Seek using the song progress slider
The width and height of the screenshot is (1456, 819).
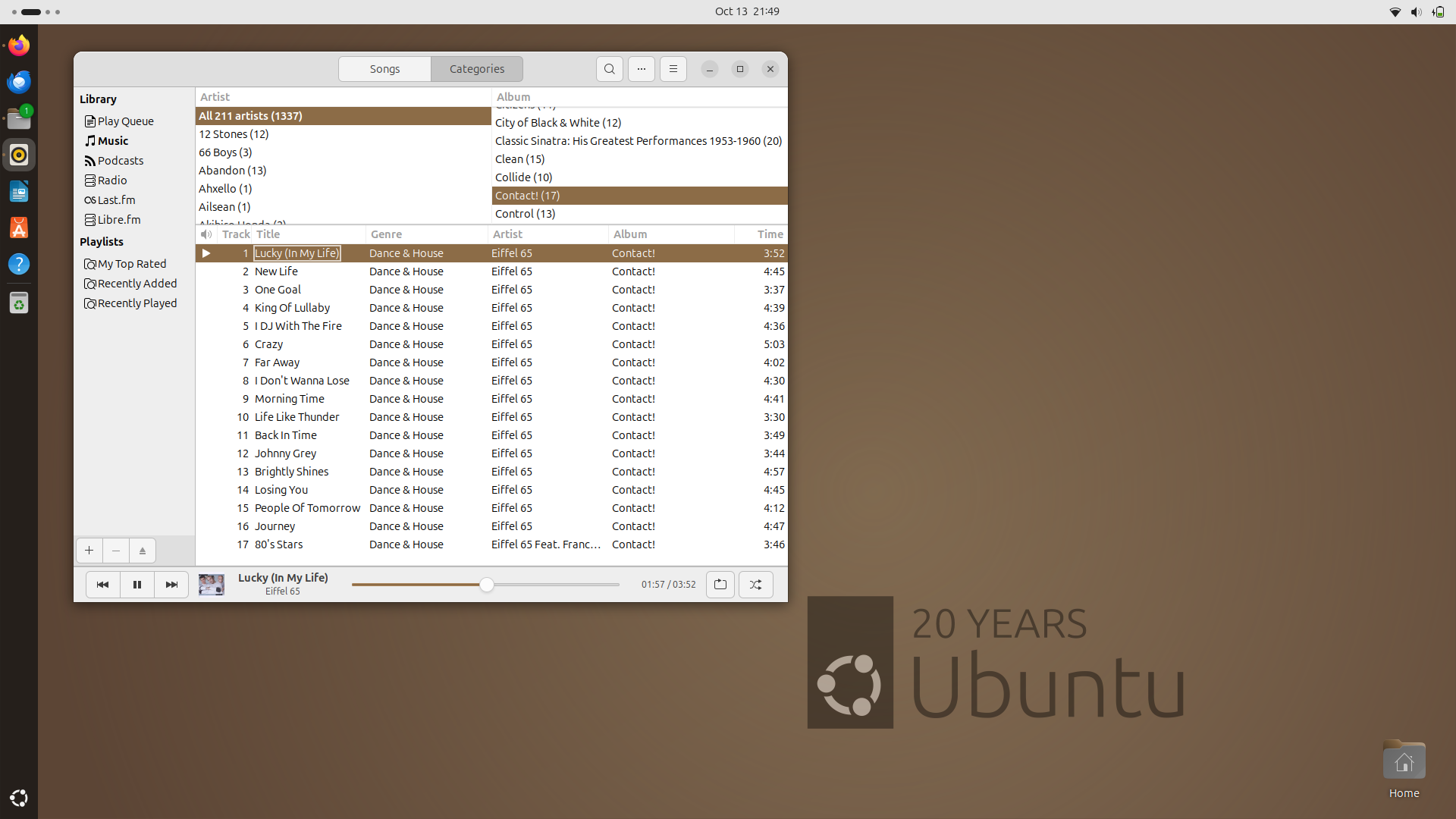coord(485,585)
